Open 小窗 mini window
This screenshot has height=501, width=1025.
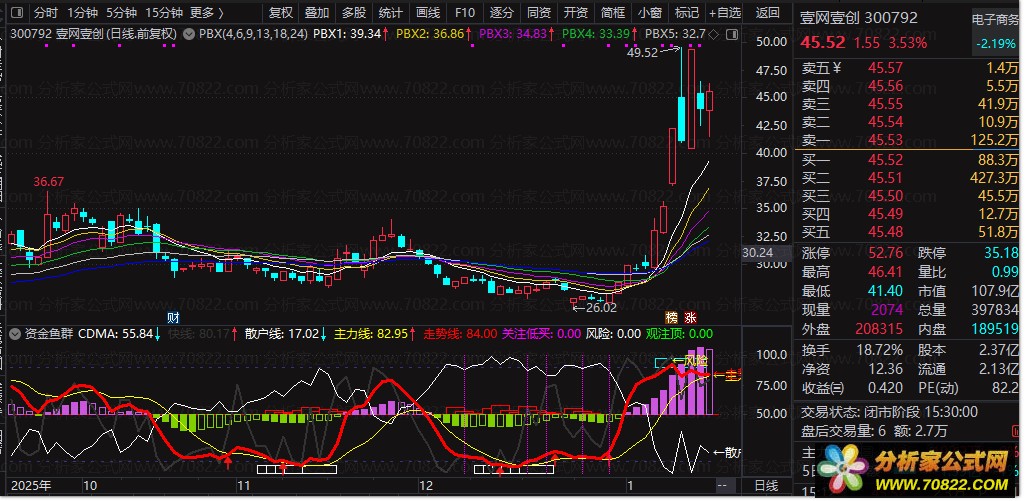[x=650, y=12]
